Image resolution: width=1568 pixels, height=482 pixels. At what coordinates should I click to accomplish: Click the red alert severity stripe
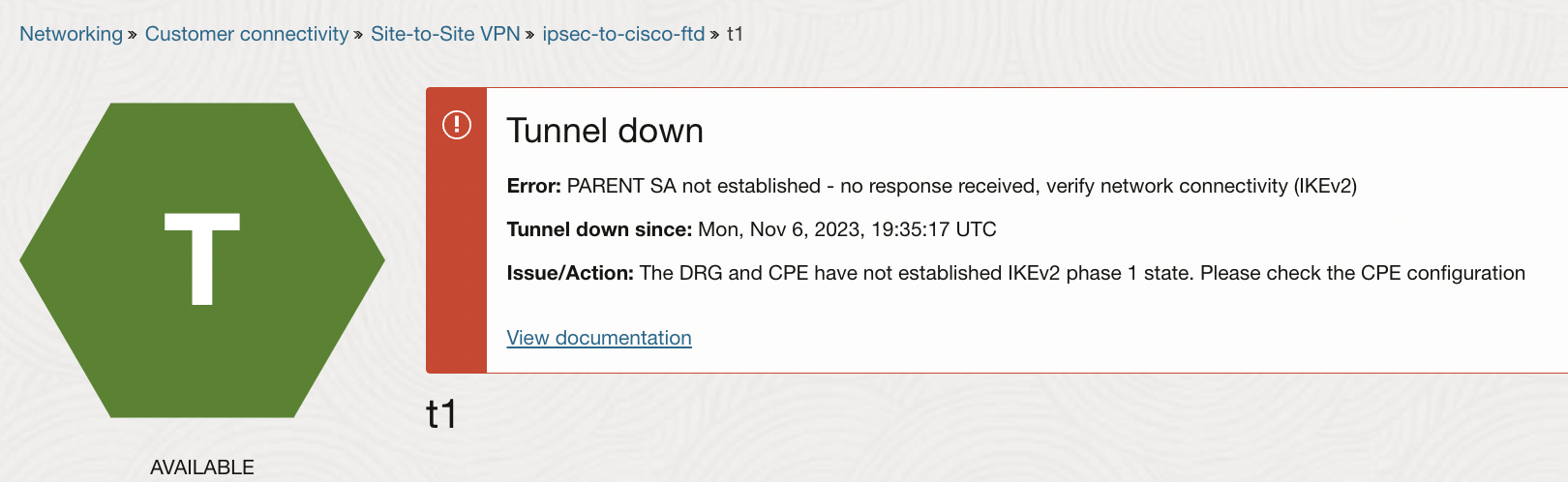[457, 252]
